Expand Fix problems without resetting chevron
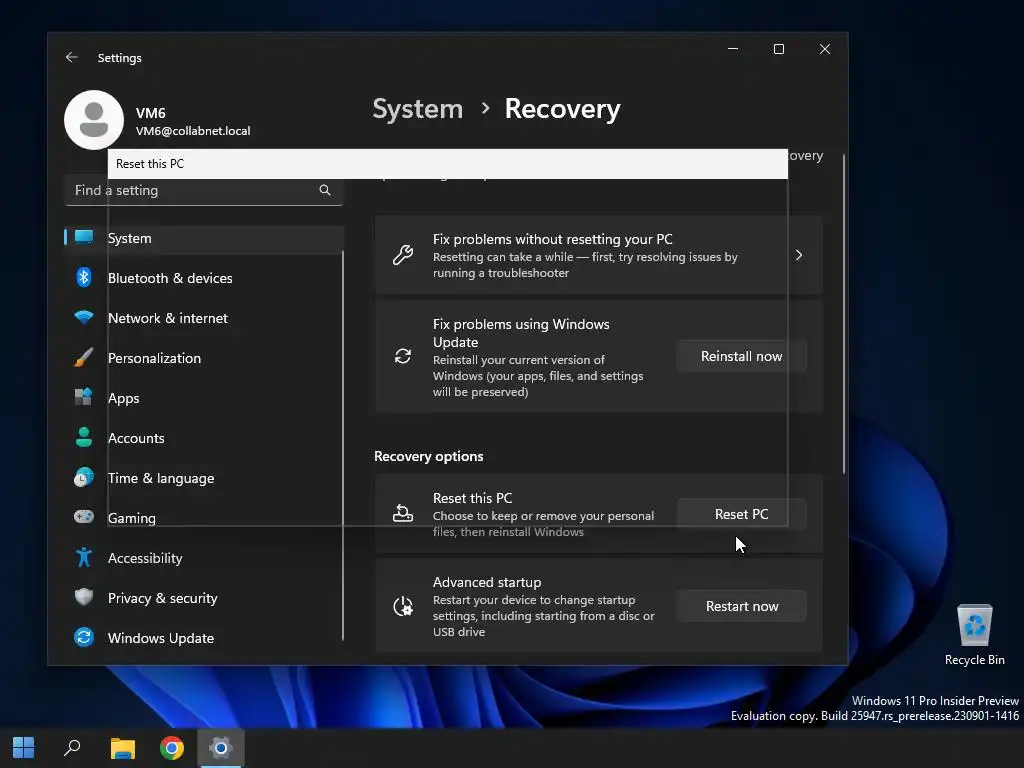The width and height of the screenshot is (1024, 768). tap(799, 255)
